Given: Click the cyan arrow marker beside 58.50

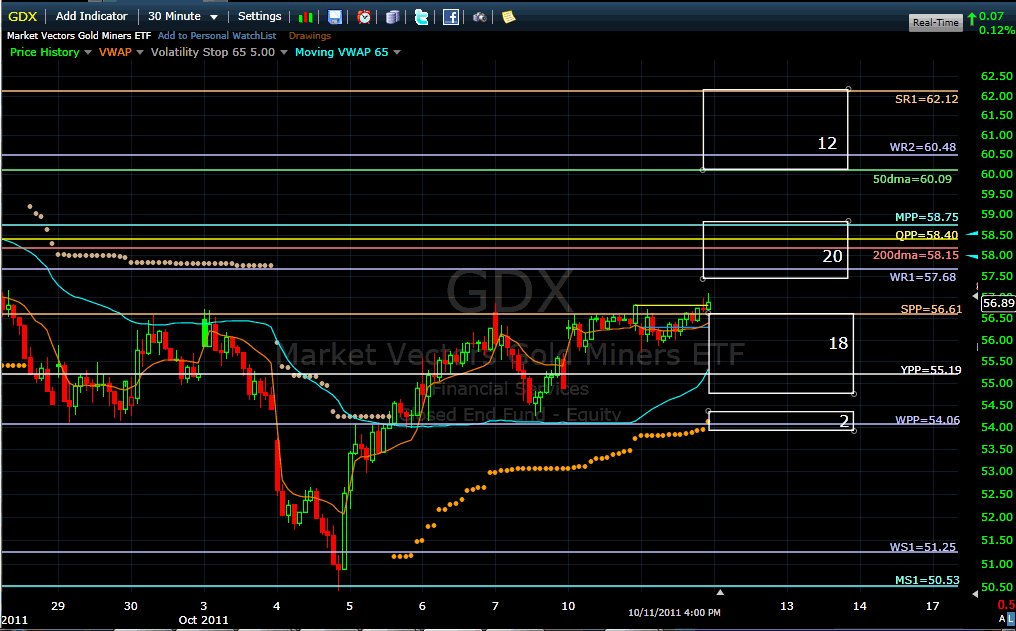Looking at the screenshot, I should tap(972, 234).
